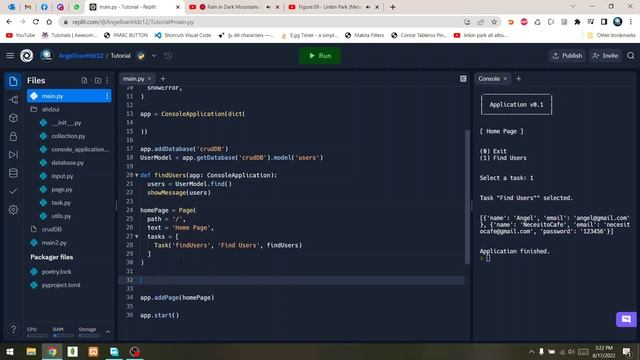Open the Packages sidebar icon

[13, 118]
